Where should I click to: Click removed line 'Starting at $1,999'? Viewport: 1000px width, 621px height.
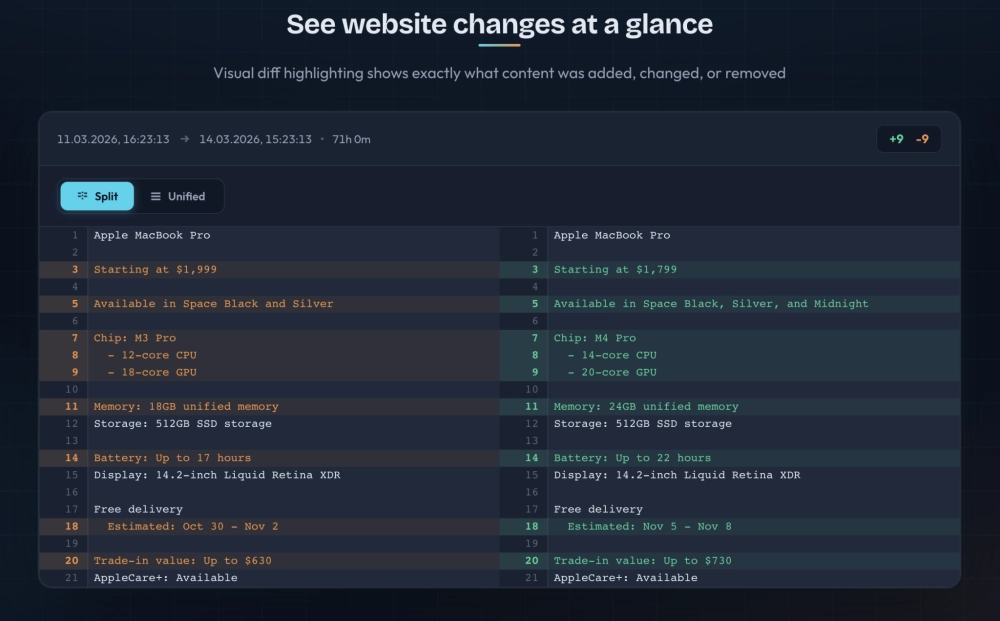coord(155,270)
